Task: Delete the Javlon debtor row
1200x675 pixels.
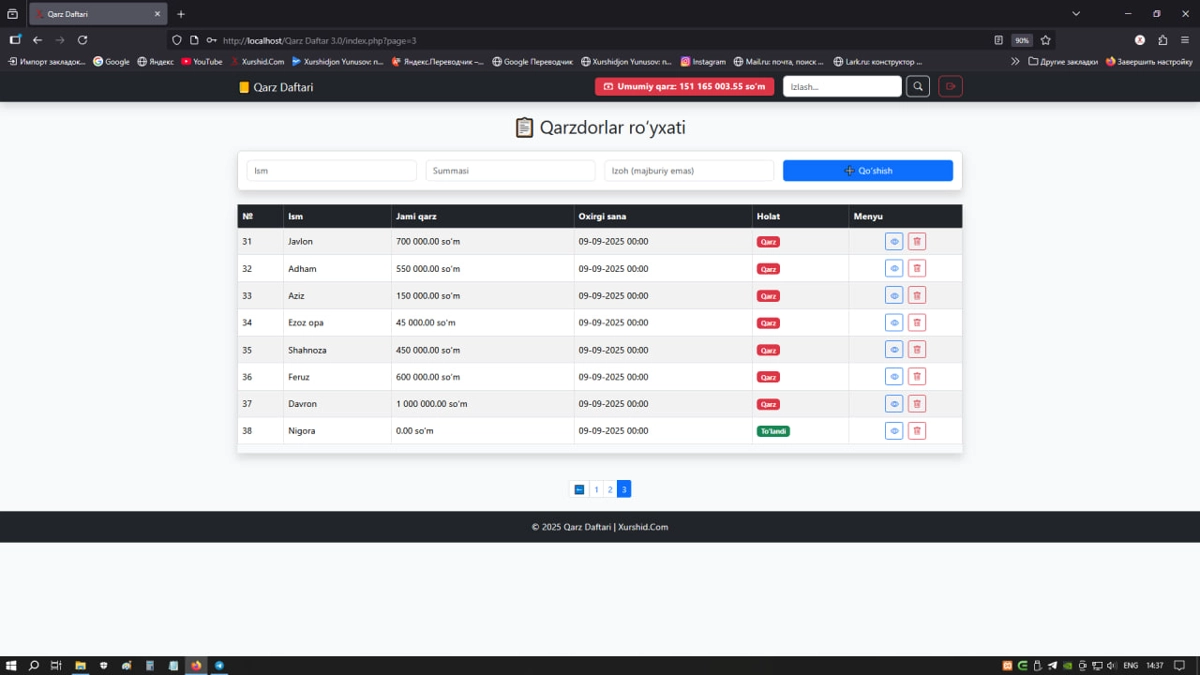Action: [x=916, y=242]
